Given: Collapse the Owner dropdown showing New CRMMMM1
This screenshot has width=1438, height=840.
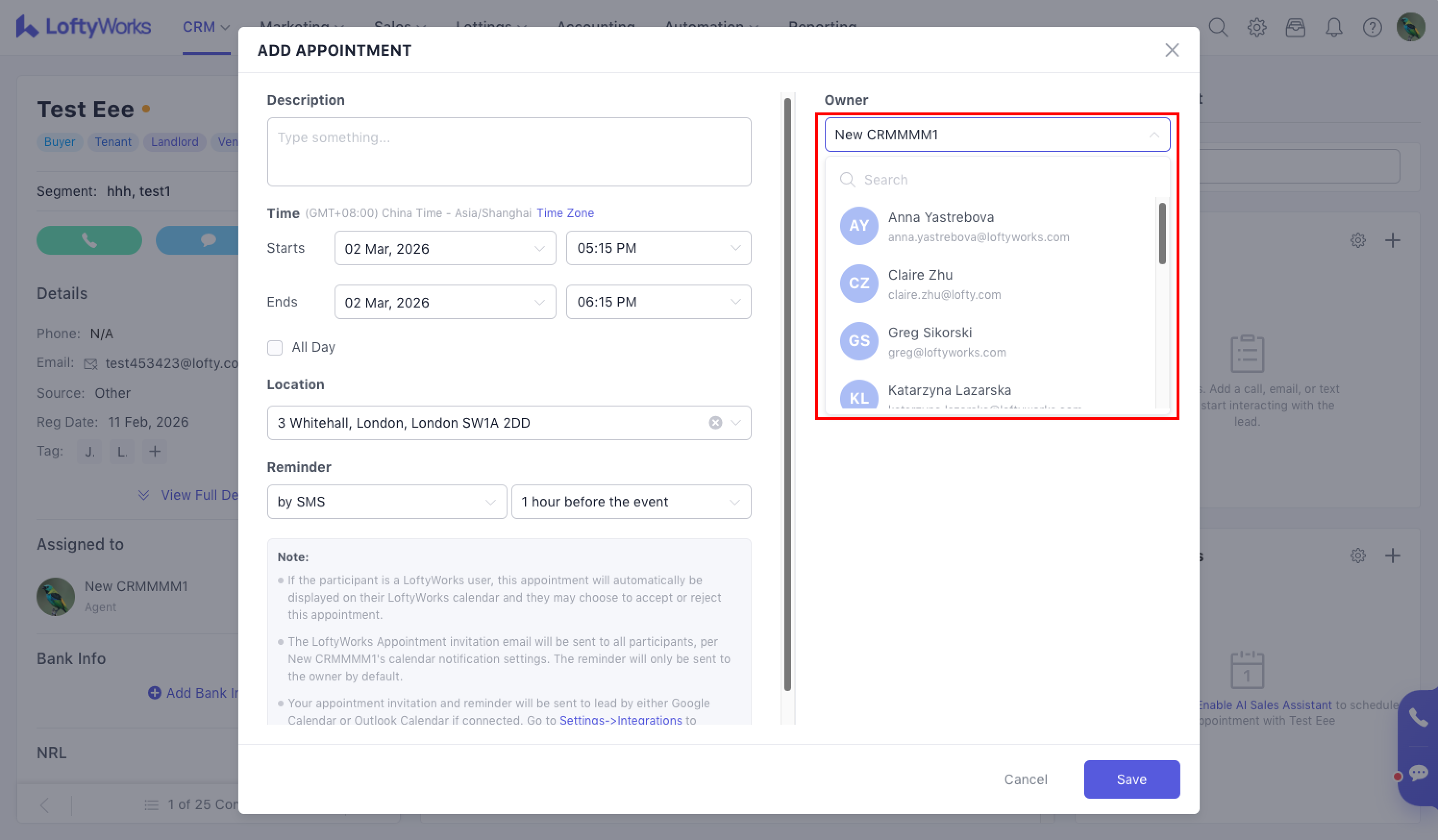Looking at the screenshot, I should point(996,135).
